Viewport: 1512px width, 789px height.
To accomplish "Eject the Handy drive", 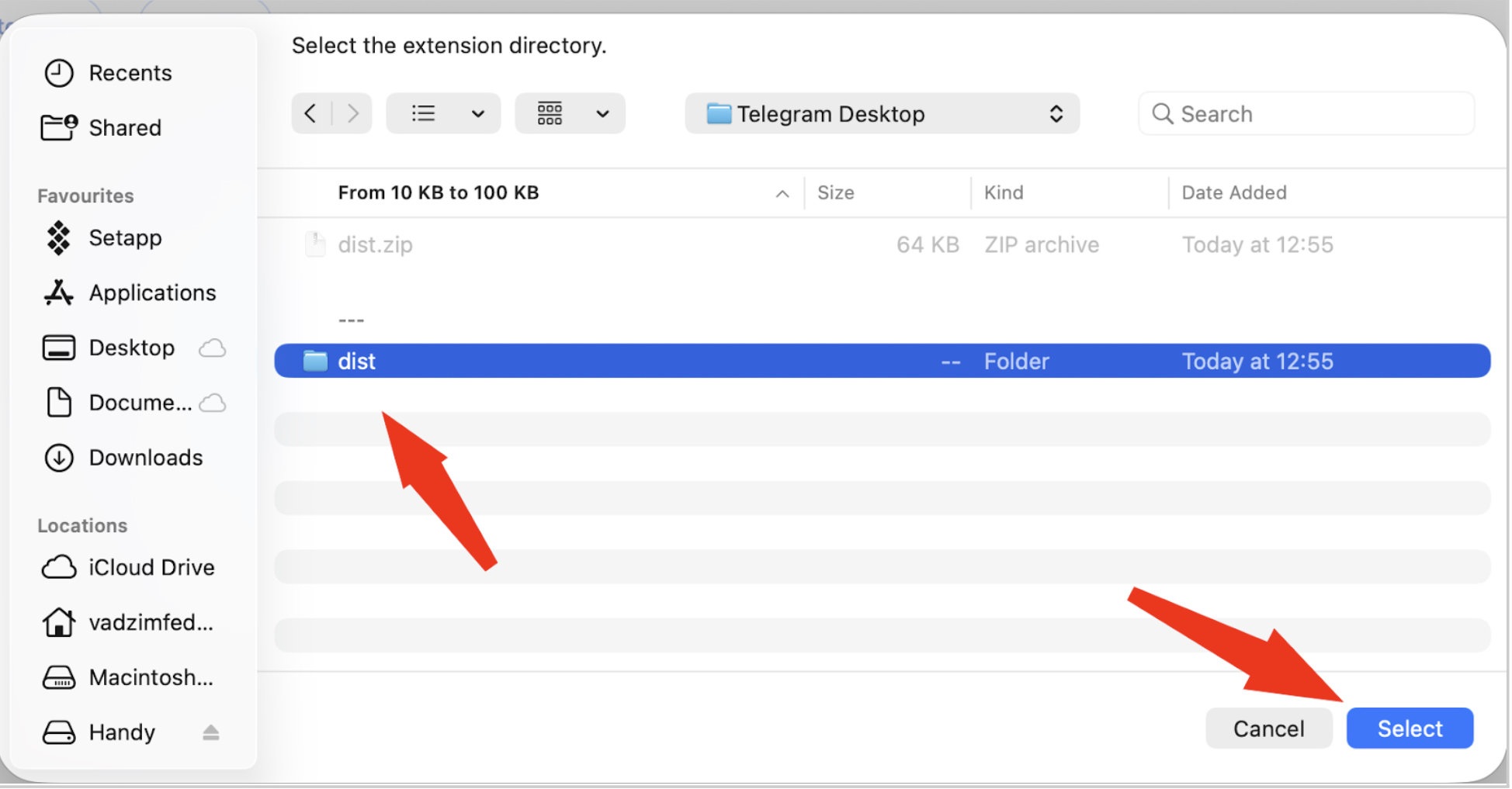I will (210, 732).
